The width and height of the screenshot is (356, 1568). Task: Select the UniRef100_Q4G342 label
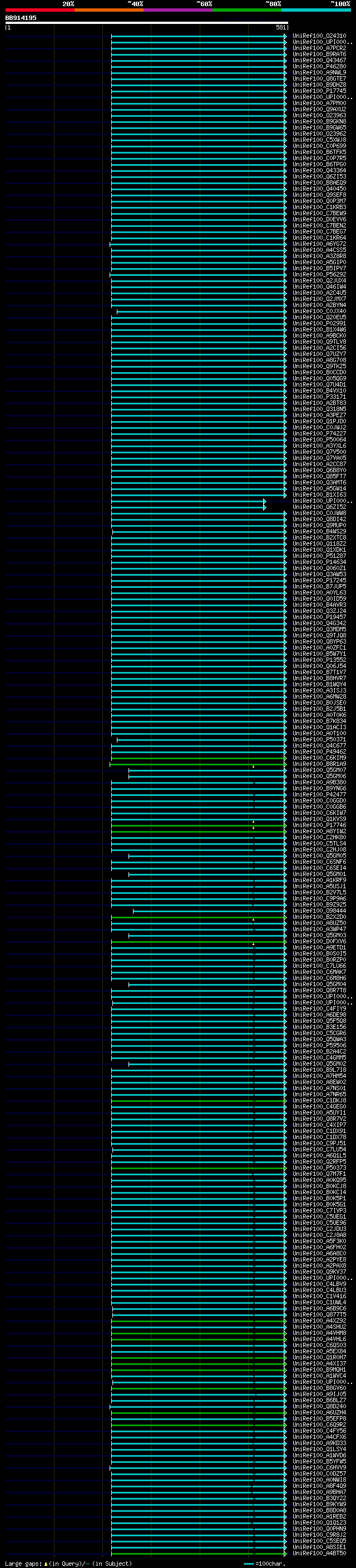(x=319, y=623)
